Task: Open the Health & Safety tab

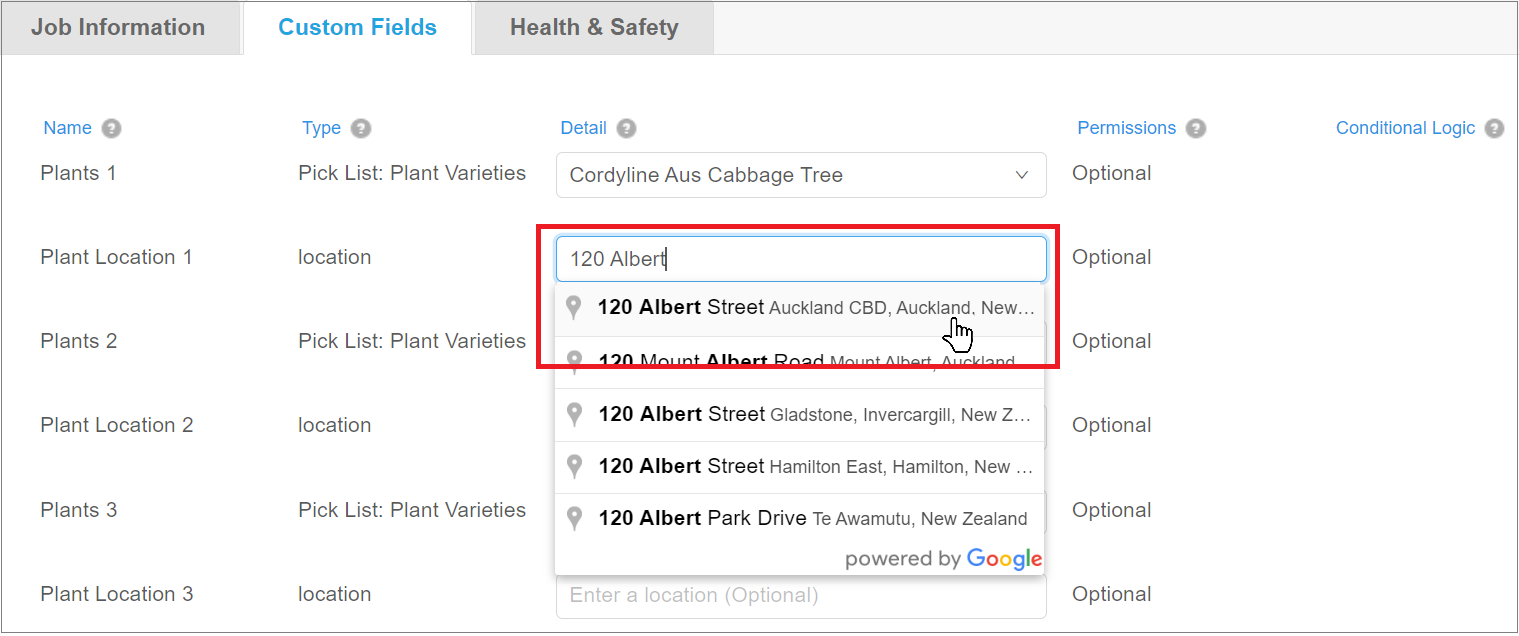Action: coord(593,27)
